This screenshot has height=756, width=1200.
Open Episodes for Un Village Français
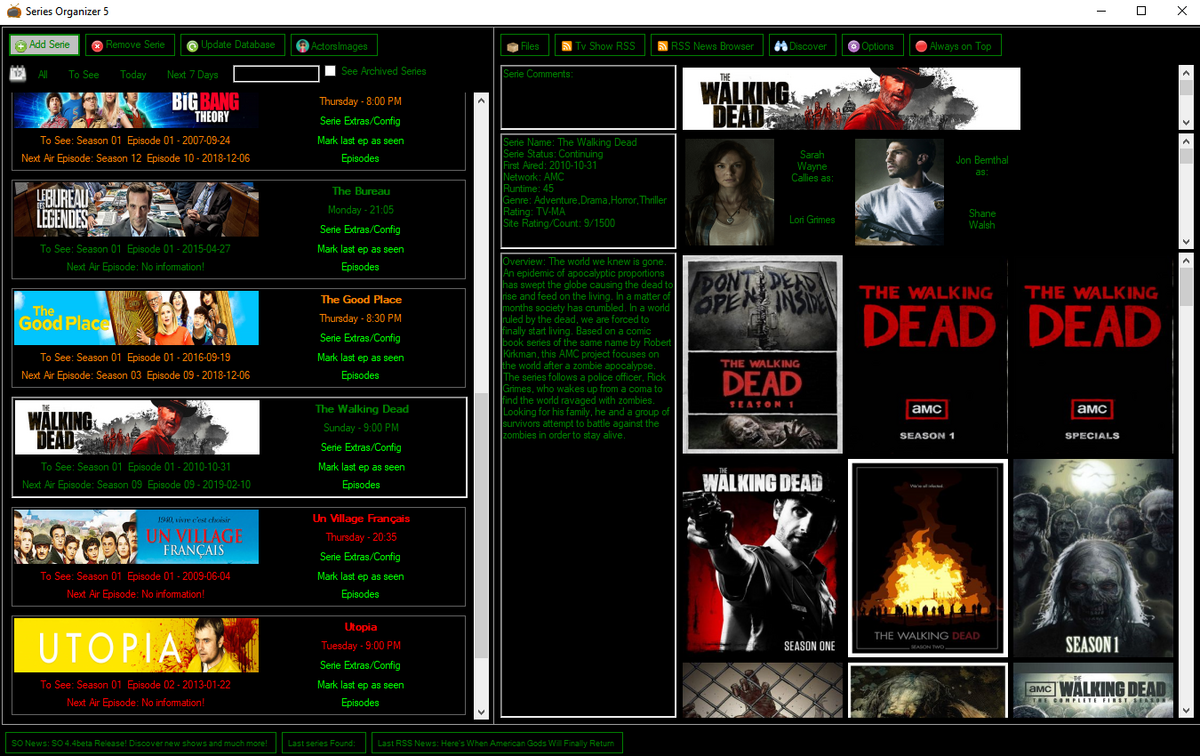click(x=361, y=594)
